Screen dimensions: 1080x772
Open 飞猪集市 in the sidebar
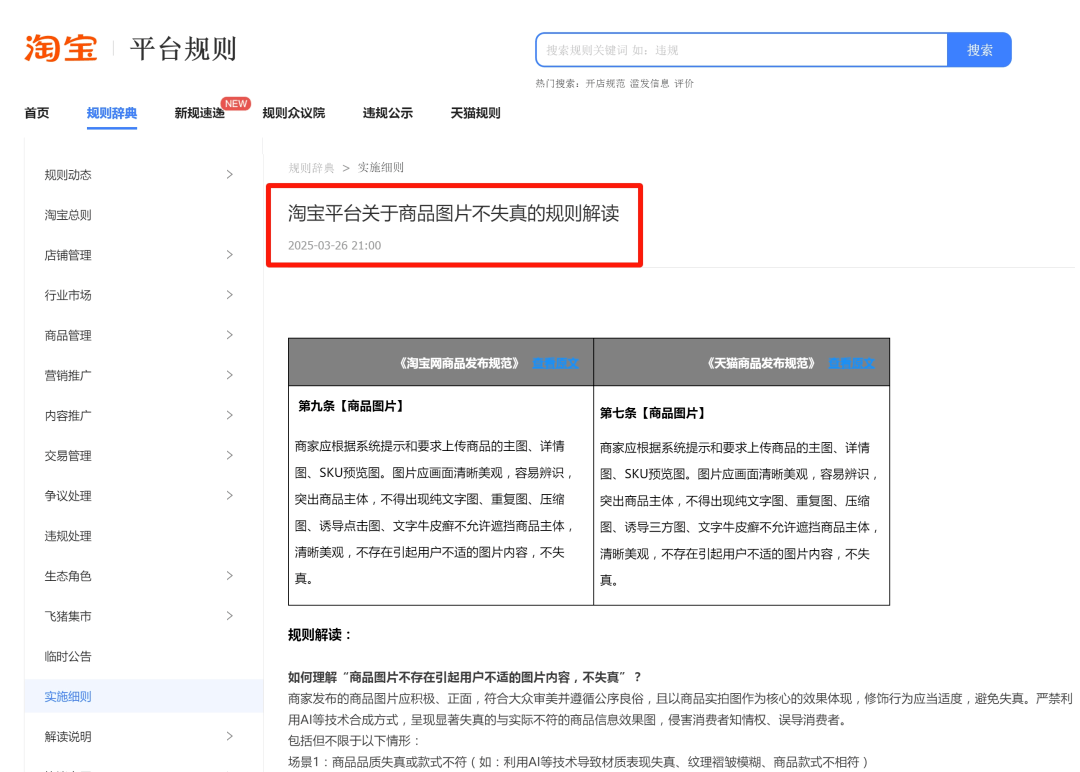68,616
